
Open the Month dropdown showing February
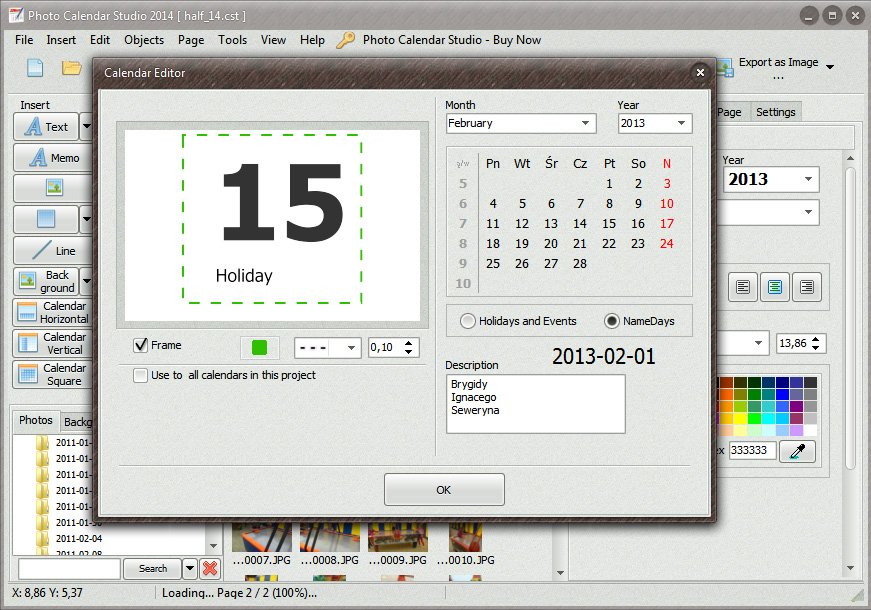point(520,123)
